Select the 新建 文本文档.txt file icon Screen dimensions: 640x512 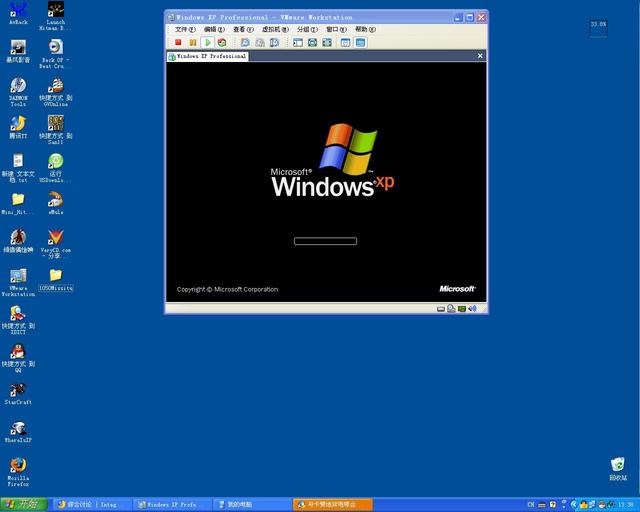click(18, 168)
